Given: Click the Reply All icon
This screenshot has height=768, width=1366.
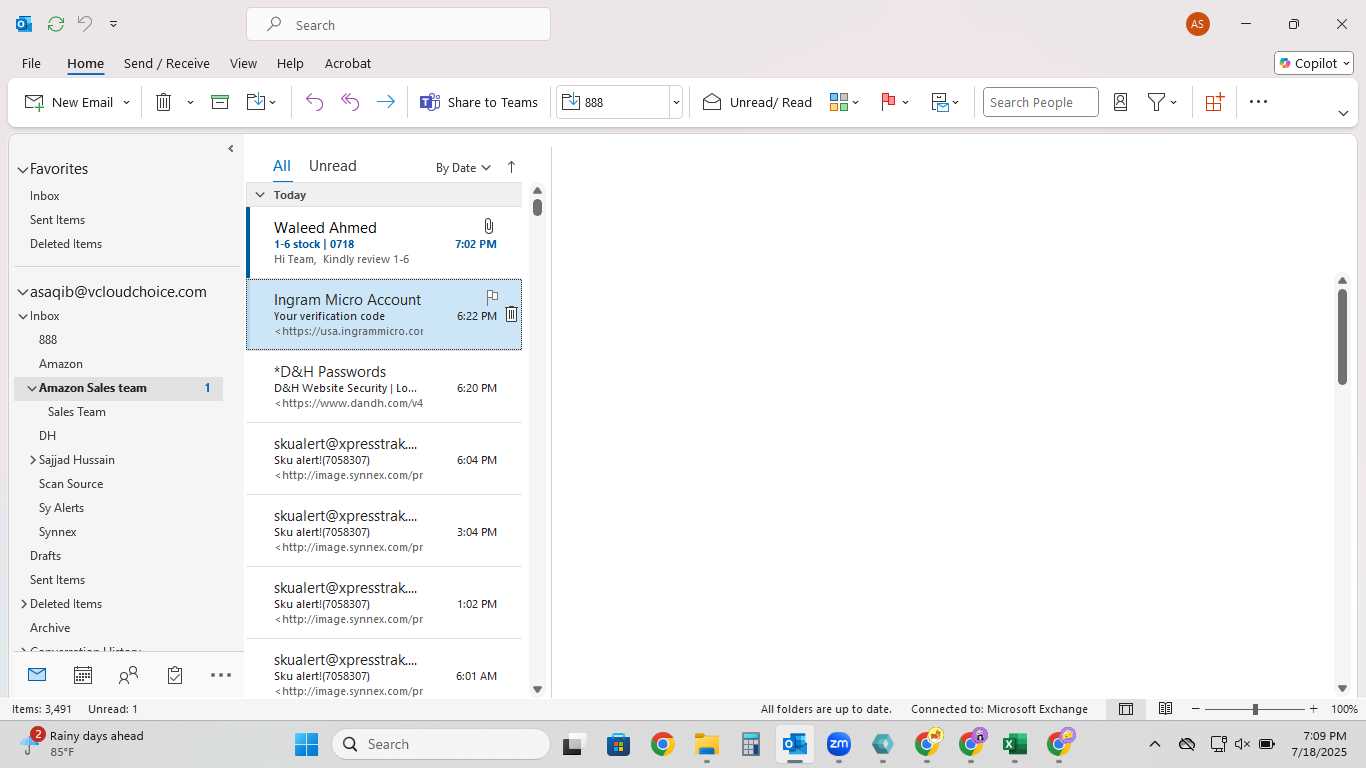Looking at the screenshot, I should [350, 102].
